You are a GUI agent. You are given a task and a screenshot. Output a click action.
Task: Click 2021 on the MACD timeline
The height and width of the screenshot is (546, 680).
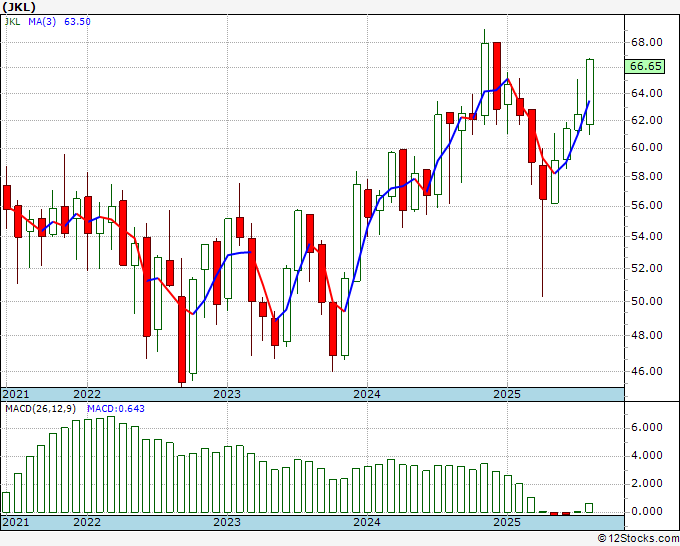coord(16,522)
